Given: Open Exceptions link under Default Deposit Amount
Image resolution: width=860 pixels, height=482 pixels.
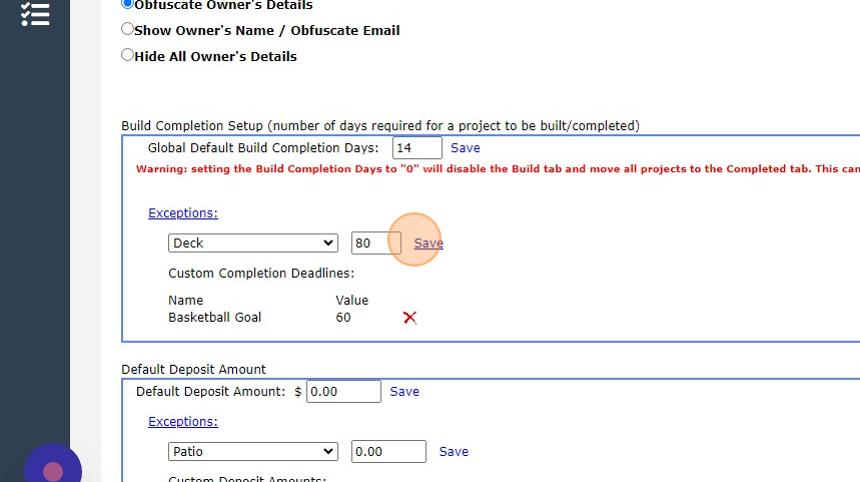Looking at the screenshot, I should pyautogui.click(x=183, y=422).
